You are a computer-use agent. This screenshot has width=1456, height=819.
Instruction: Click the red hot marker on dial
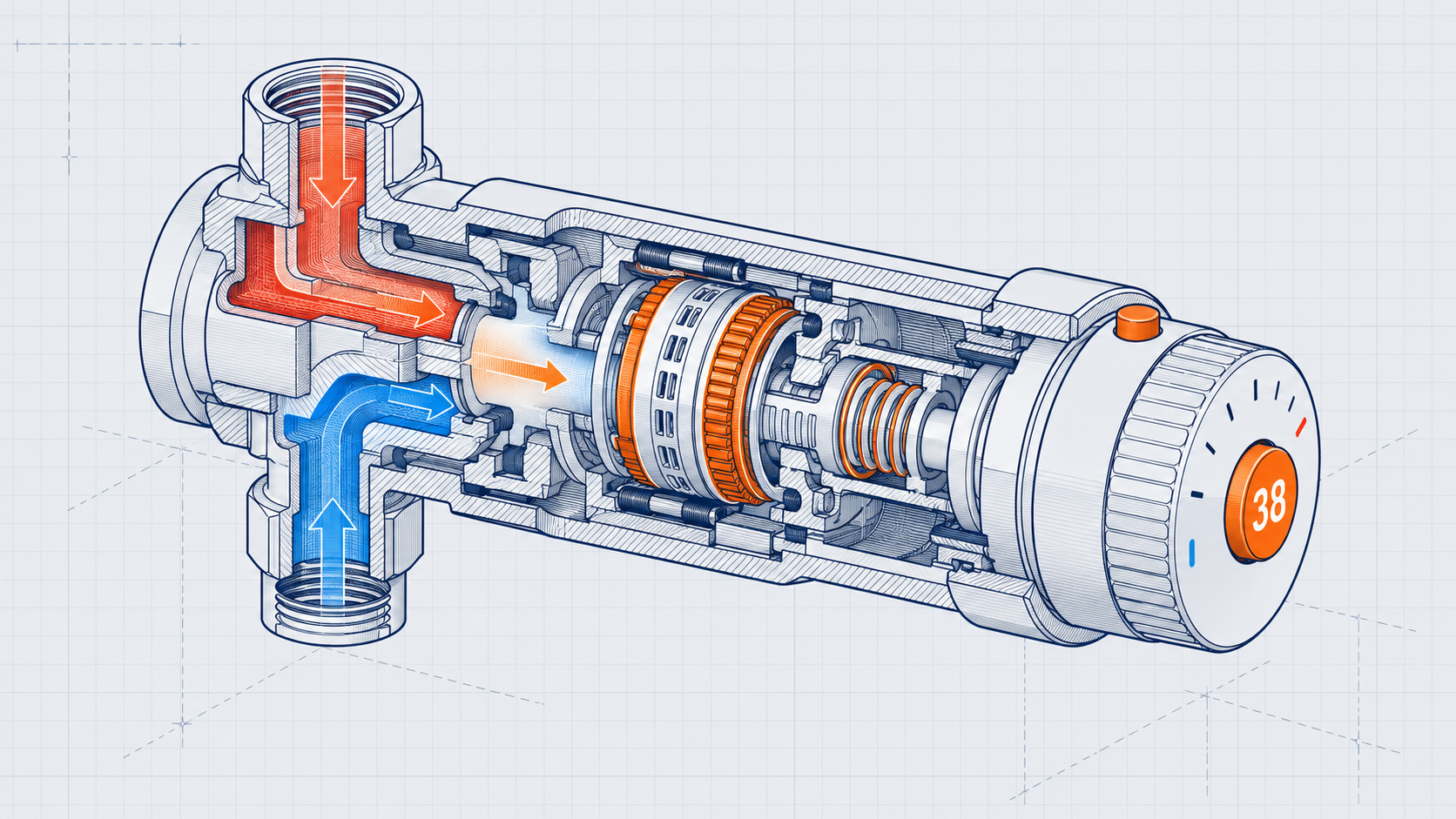click(1302, 426)
